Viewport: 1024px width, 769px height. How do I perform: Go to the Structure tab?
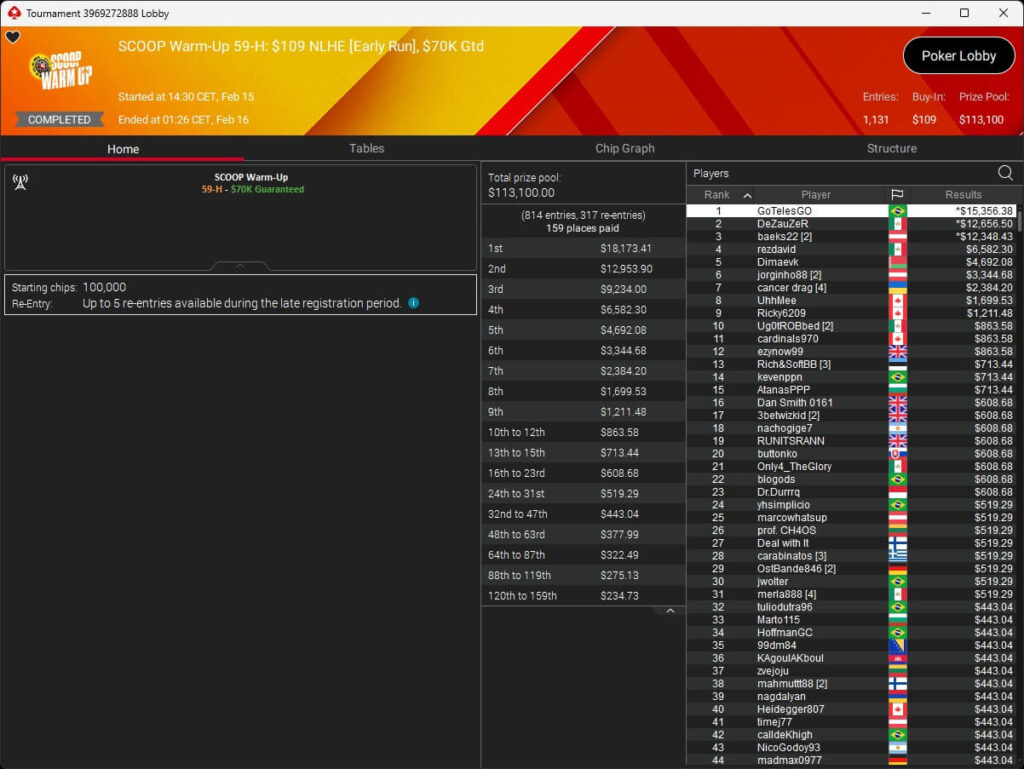[892, 148]
